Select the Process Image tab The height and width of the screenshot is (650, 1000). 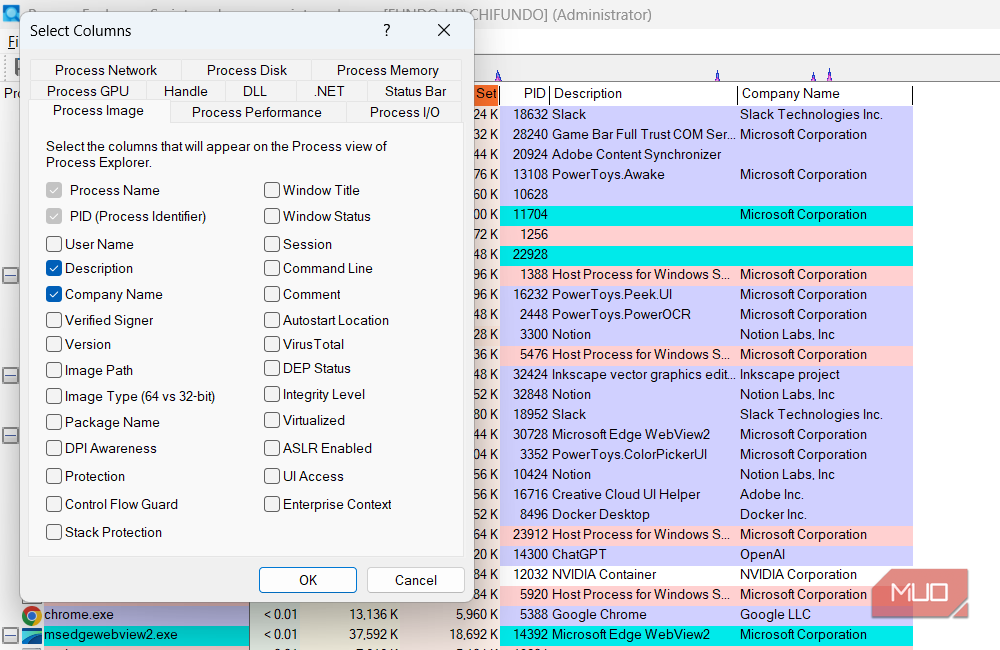tap(98, 111)
